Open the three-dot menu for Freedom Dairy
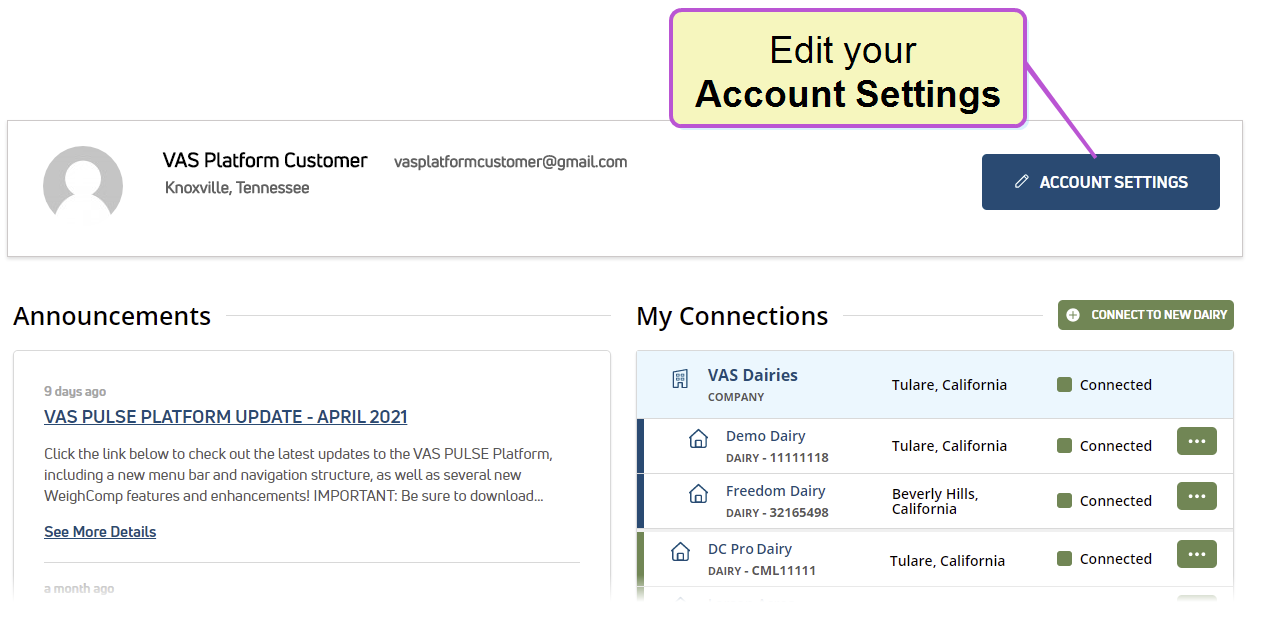The width and height of the screenshot is (1263, 620). (x=1197, y=496)
